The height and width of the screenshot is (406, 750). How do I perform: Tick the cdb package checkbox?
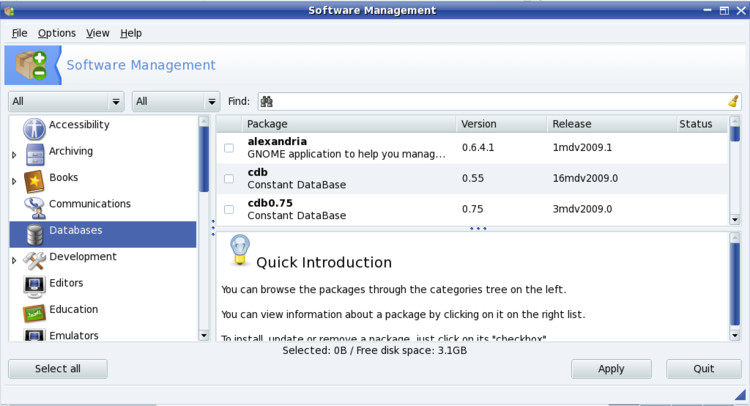[229, 178]
